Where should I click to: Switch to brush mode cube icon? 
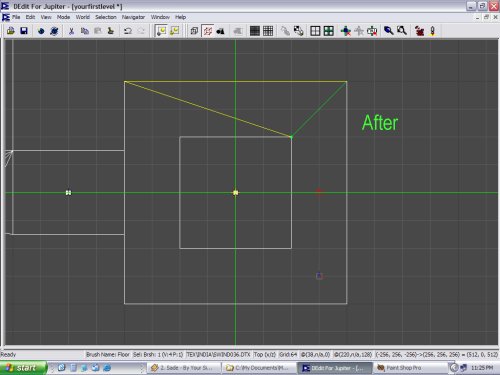point(194,31)
